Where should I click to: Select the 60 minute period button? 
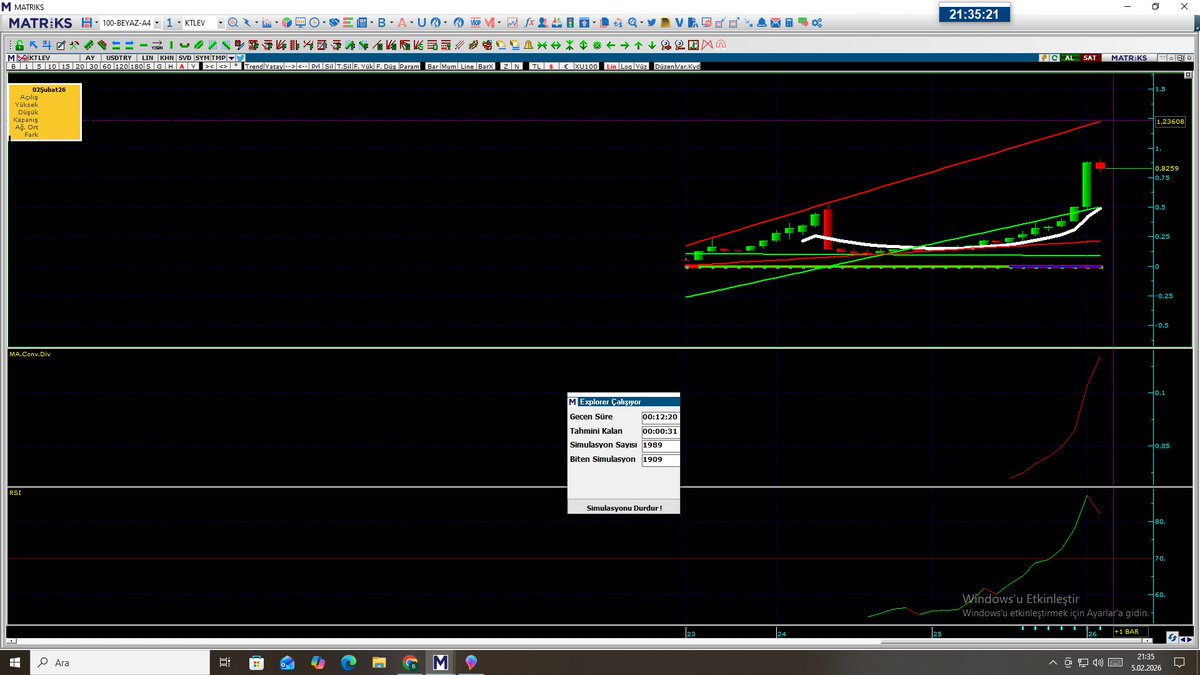(107, 66)
